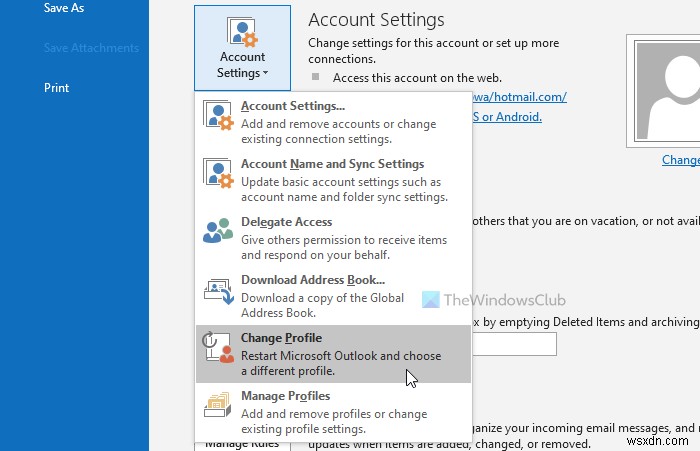Choose 'Account Settings...' menu entry
Screen dimensions: 700x451
pyautogui.click(x=333, y=121)
